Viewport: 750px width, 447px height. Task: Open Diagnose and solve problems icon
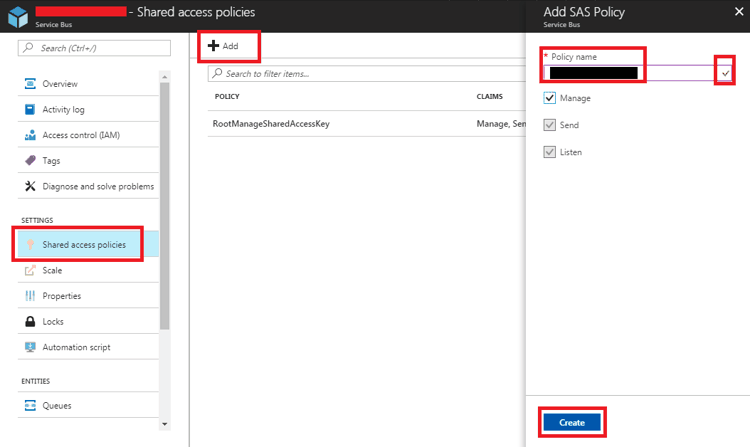tap(31, 186)
